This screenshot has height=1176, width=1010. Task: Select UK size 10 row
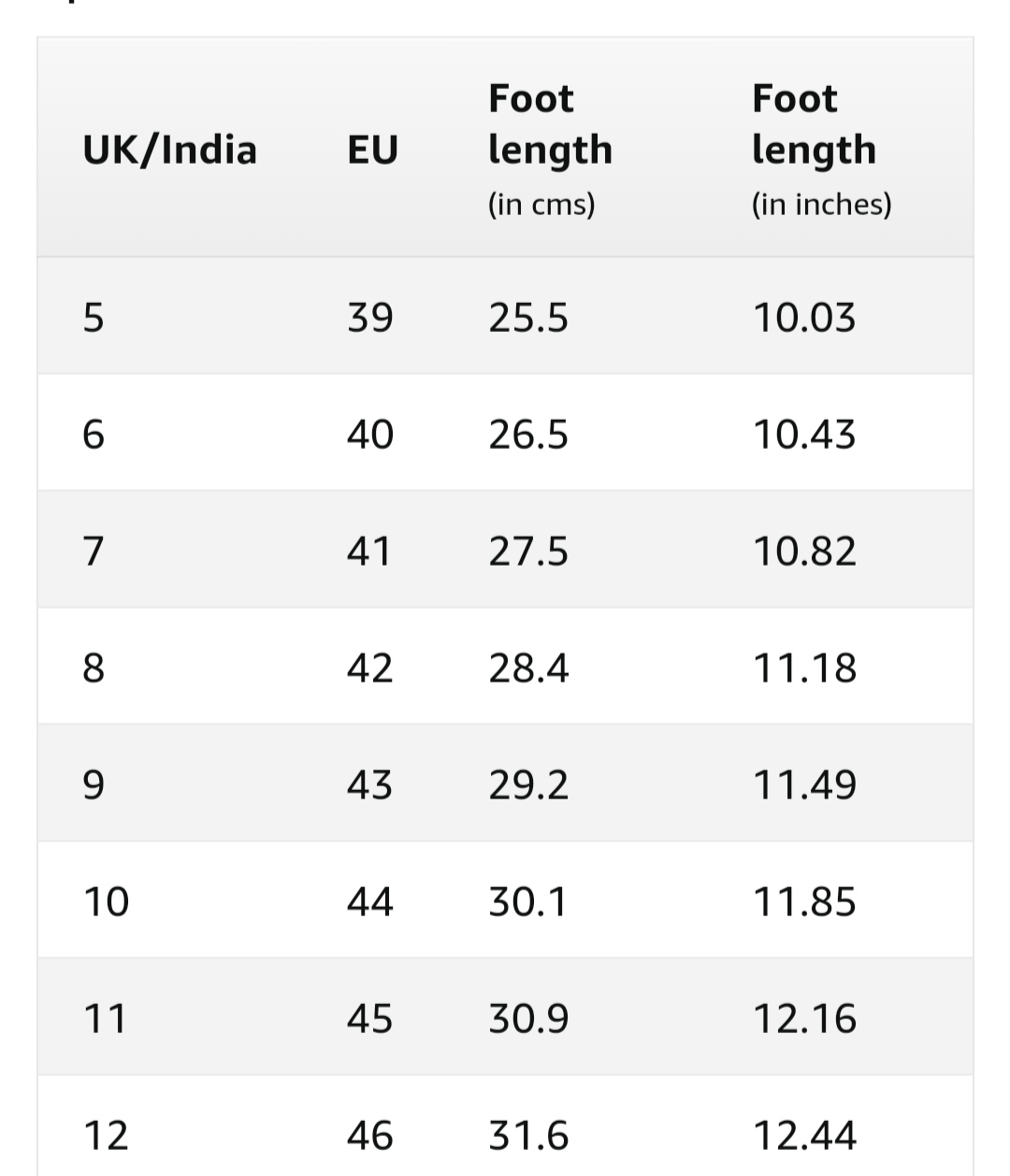click(505, 900)
